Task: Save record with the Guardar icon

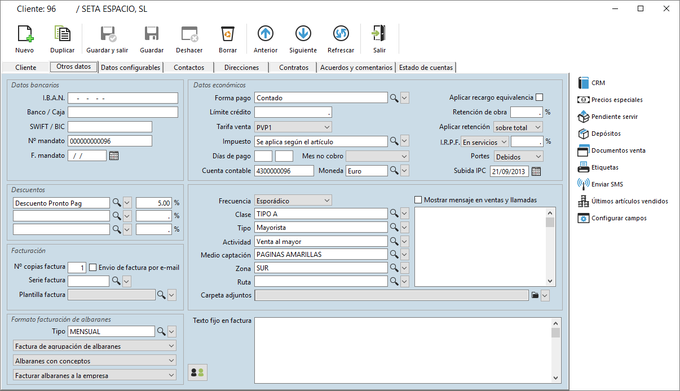Action: (x=151, y=34)
